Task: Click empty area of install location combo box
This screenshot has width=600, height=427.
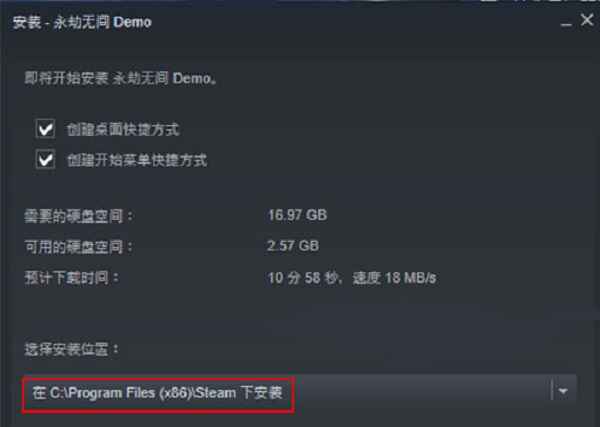Action: pyautogui.click(x=421, y=392)
